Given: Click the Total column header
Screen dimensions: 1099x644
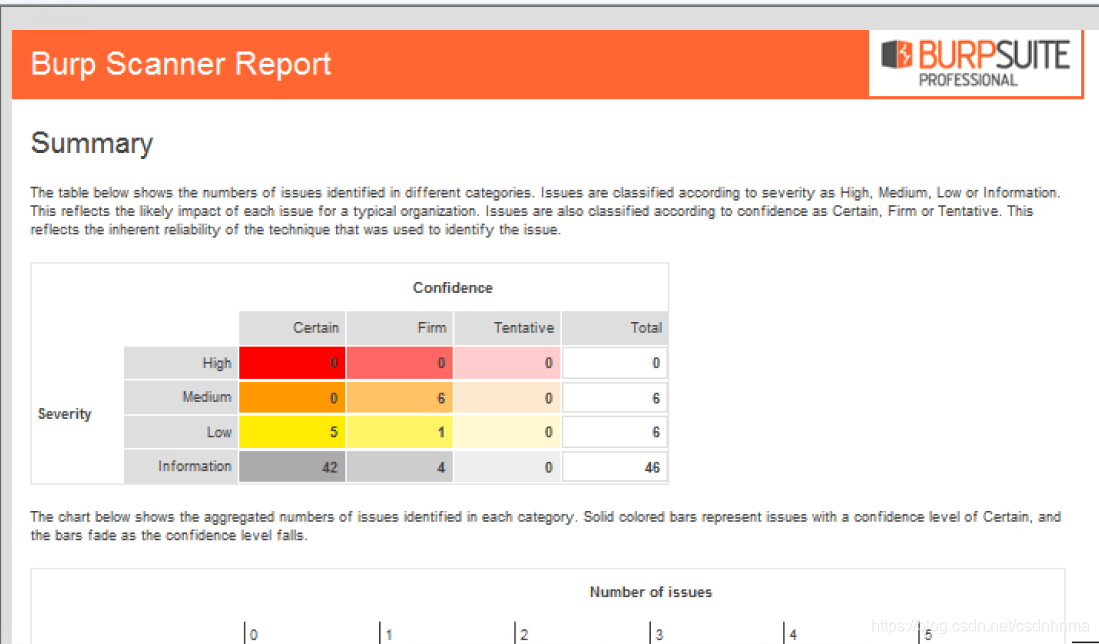Looking at the screenshot, I should pyautogui.click(x=615, y=328).
